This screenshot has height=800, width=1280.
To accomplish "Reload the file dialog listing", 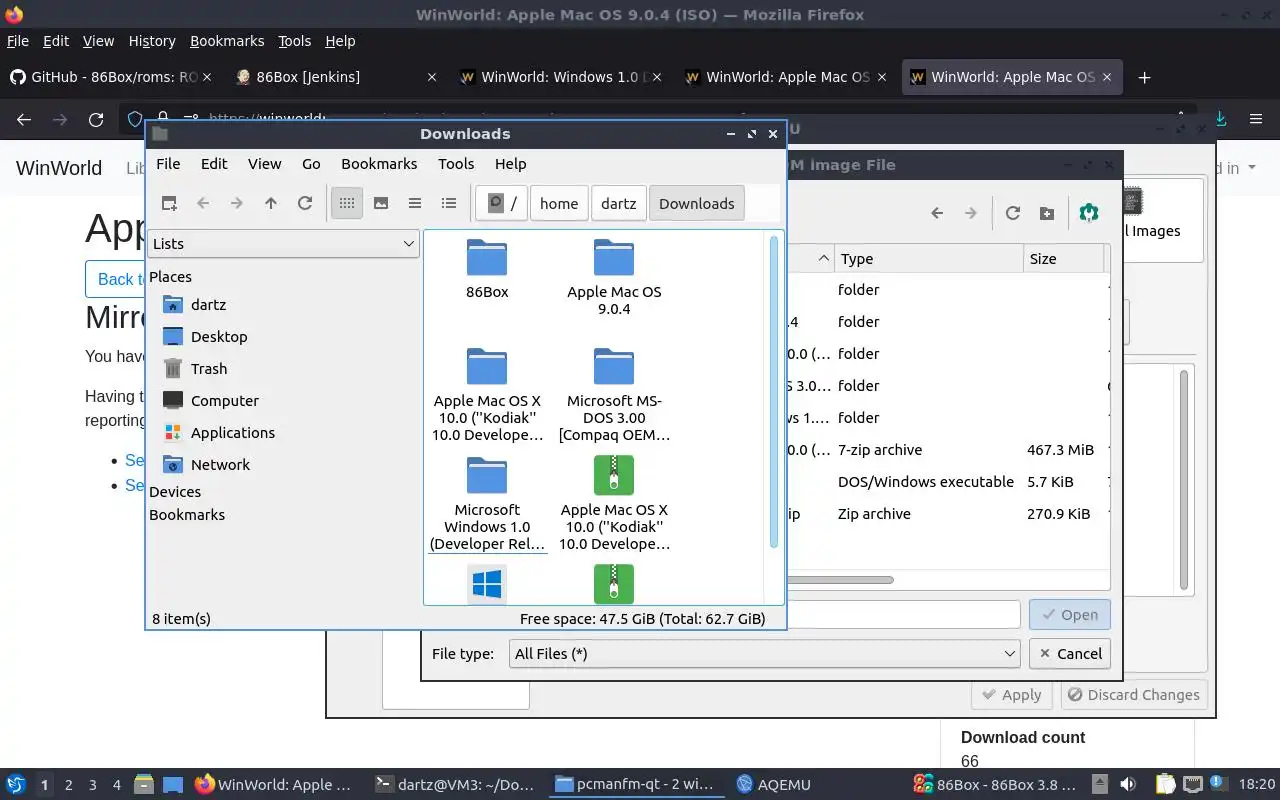I will pos(1013,213).
